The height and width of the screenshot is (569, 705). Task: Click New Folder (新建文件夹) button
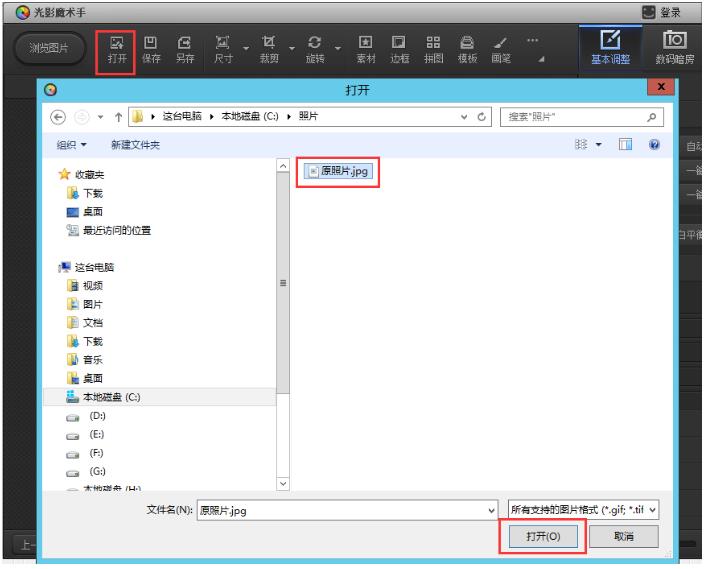(x=135, y=145)
